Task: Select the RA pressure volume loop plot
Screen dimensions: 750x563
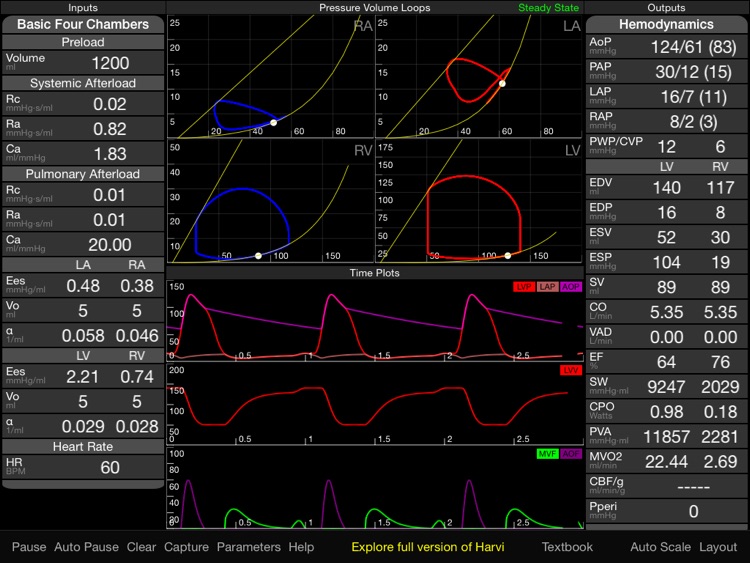Action: tap(270, 77)
